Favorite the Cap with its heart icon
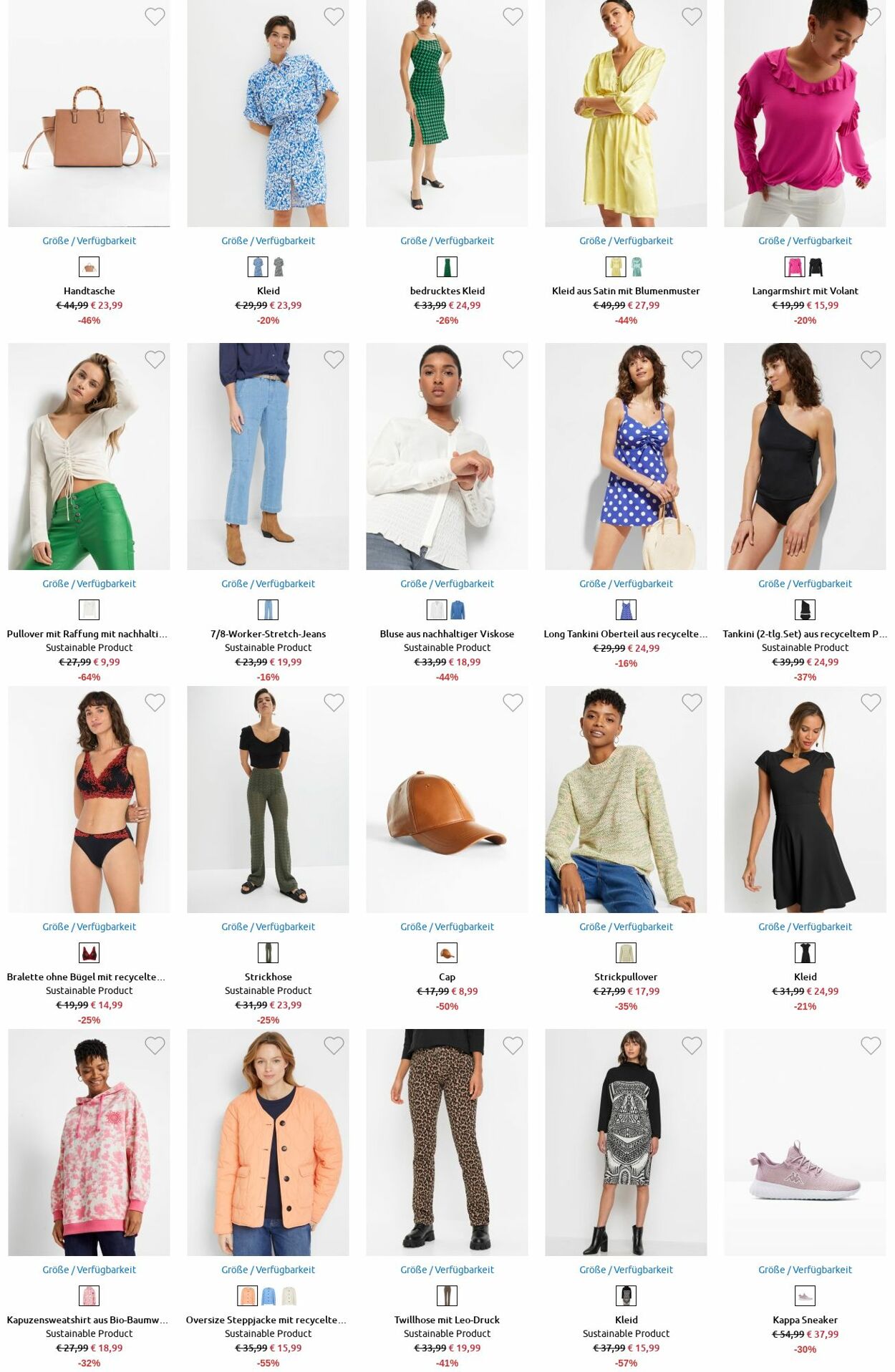Image resolution: width=895 pixels, height=1372 pixels. pyautogui.click(x=513, y=702)
